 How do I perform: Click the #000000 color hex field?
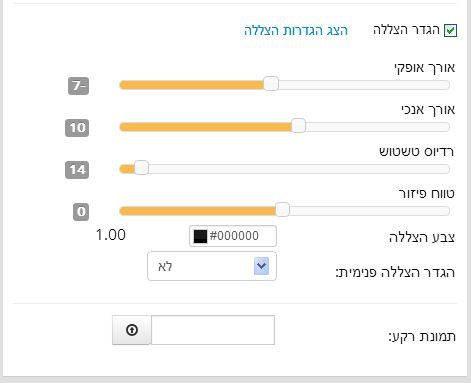pyautogui.click(x=233, y=236)
